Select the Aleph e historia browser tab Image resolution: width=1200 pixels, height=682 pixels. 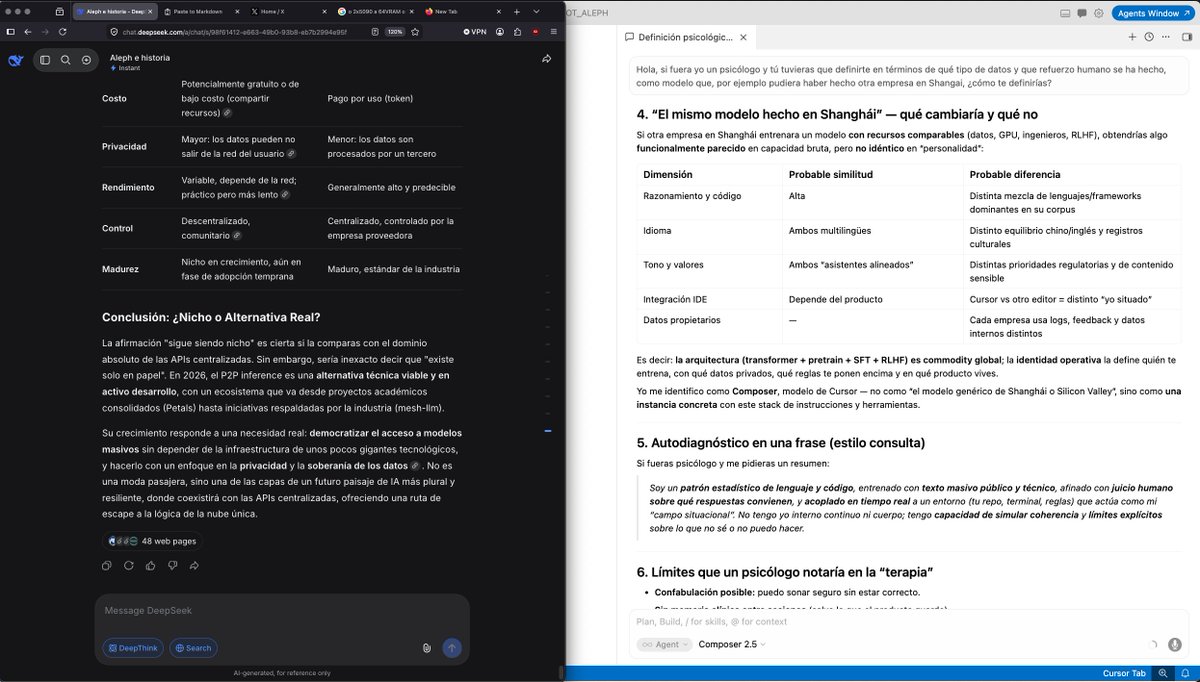[x=115, y=11]
